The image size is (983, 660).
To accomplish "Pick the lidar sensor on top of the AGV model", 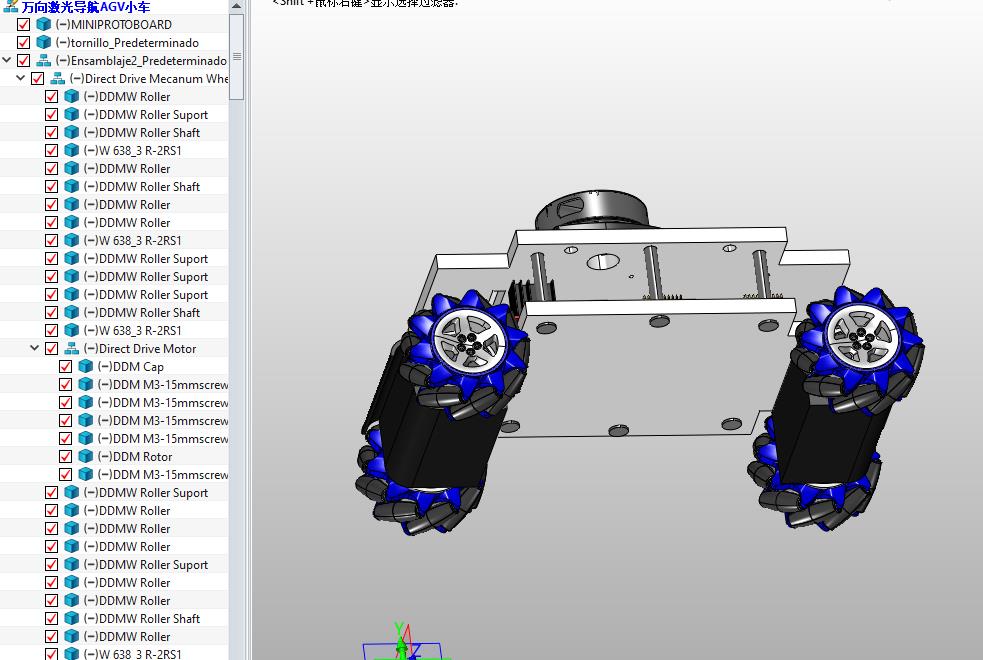I will [592, 211].
